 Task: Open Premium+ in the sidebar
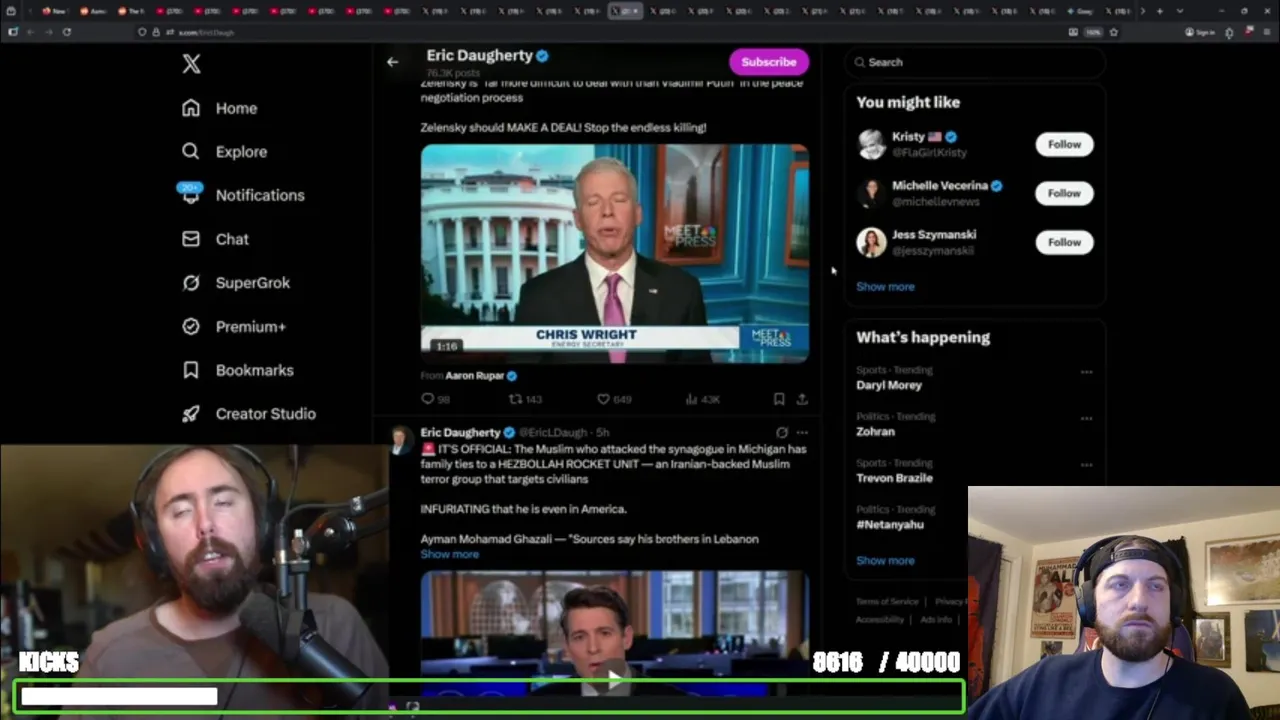(234, 327)
